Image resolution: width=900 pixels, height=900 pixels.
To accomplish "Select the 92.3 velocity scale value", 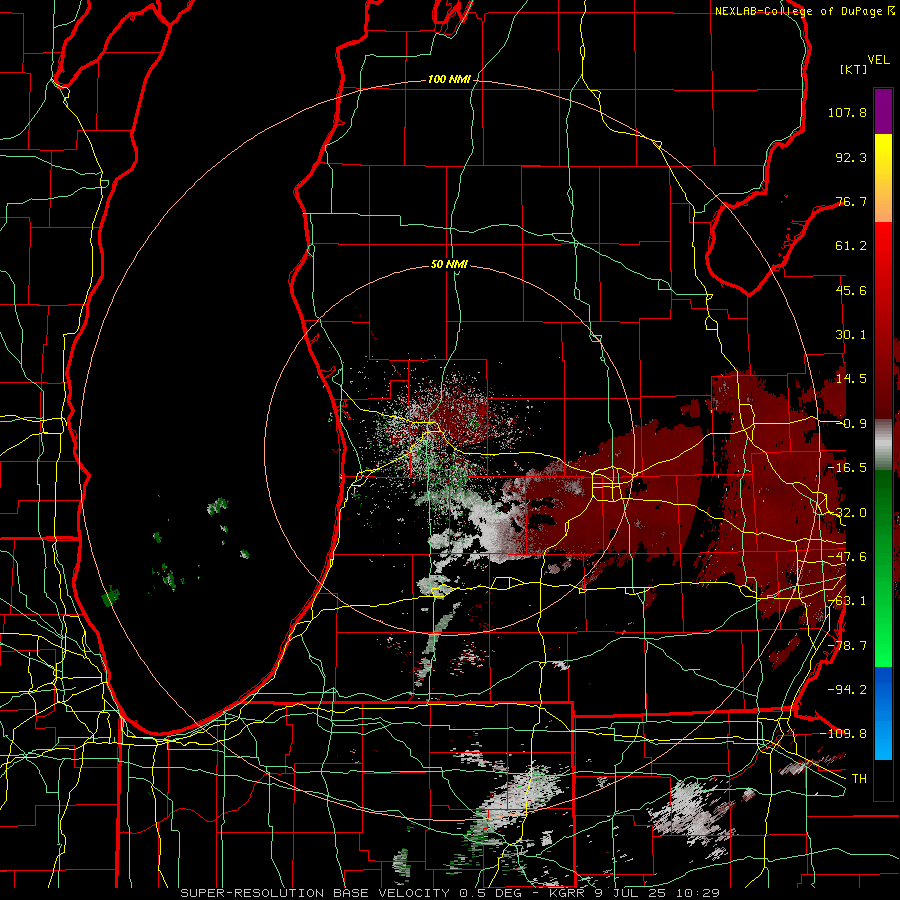I will (851, 157).
